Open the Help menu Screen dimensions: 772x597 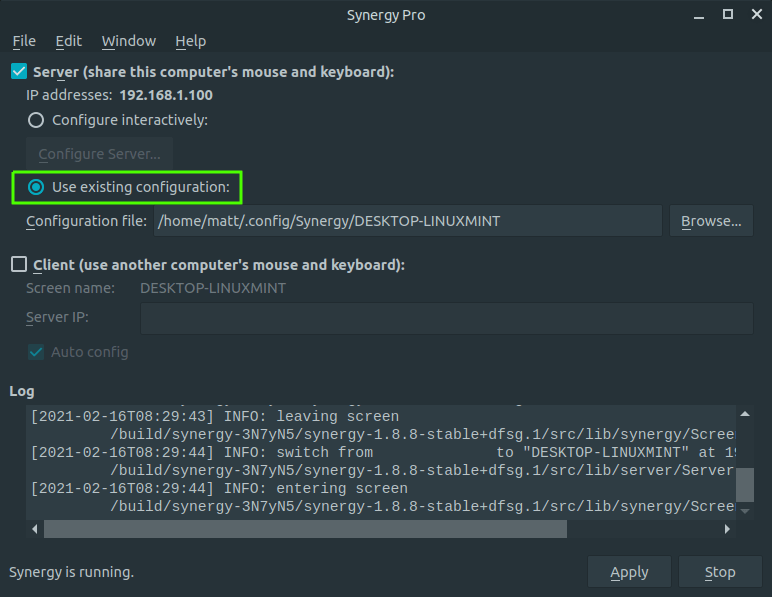click(190, 41)
